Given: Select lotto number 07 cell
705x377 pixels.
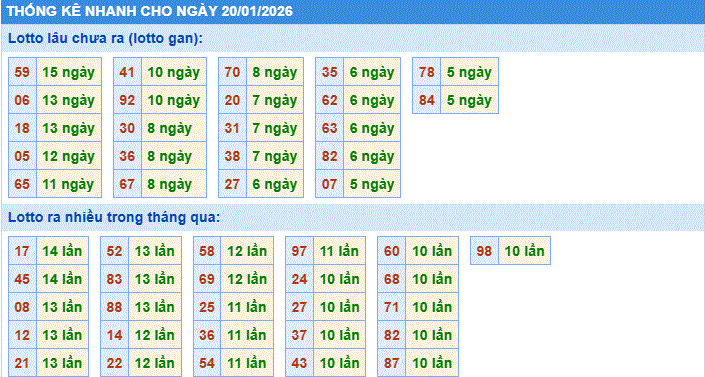Looking at the screenshot, I should (330, 184).
